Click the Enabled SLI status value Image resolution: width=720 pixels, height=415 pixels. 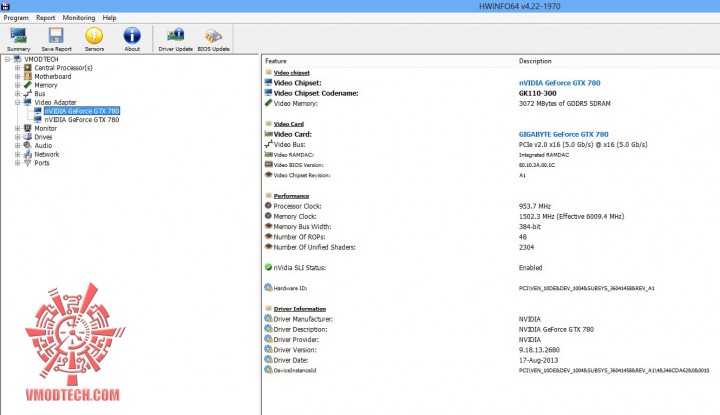pyautogui.click(x=530, y=268)
